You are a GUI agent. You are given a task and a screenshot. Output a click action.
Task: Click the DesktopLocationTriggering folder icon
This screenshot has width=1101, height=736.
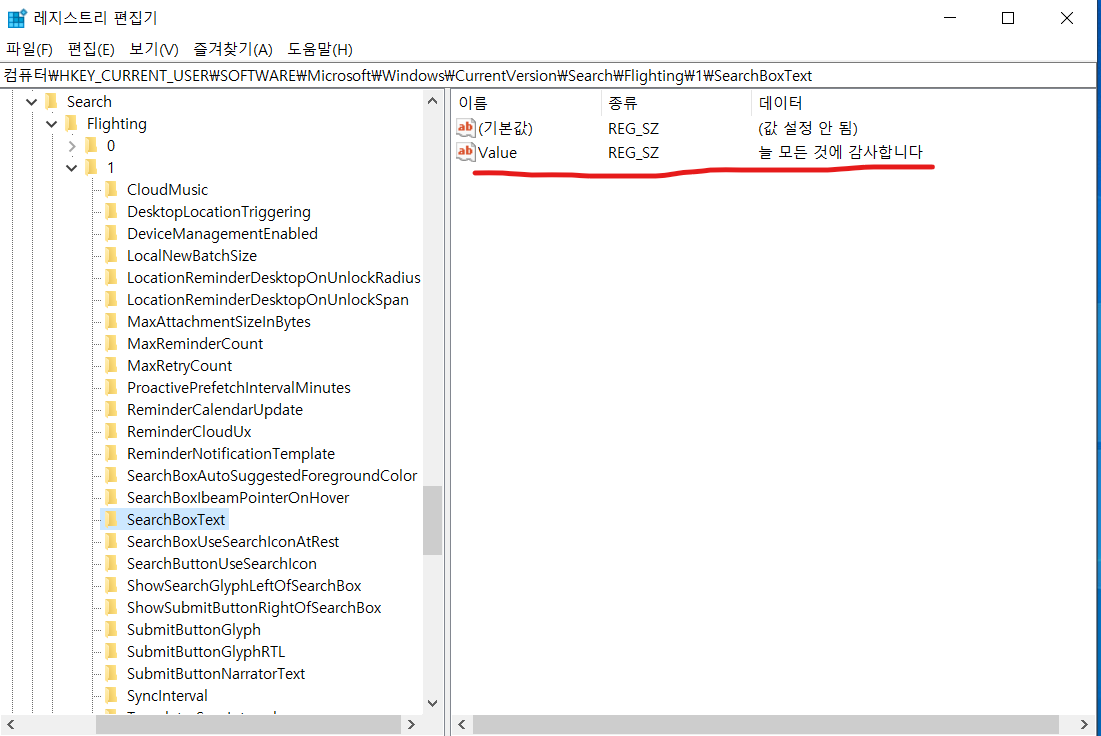(x=111, y=211)
